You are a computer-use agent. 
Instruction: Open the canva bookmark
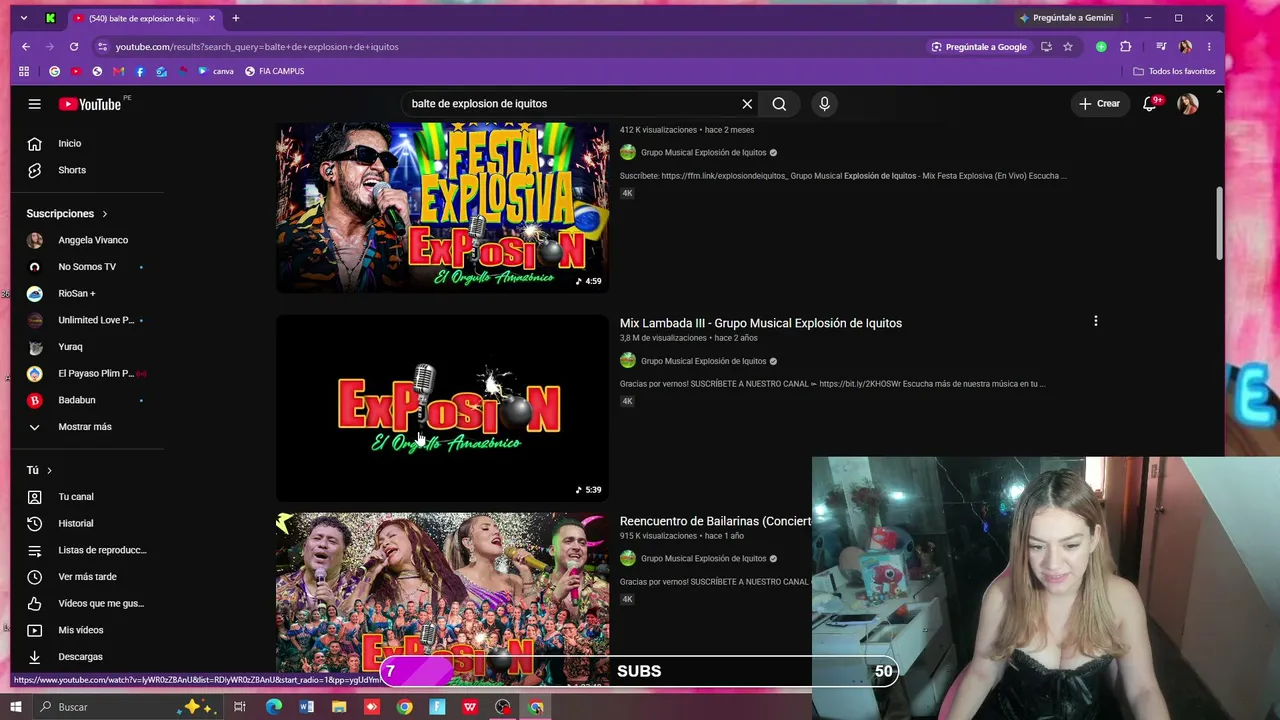[x=216, y=72]
